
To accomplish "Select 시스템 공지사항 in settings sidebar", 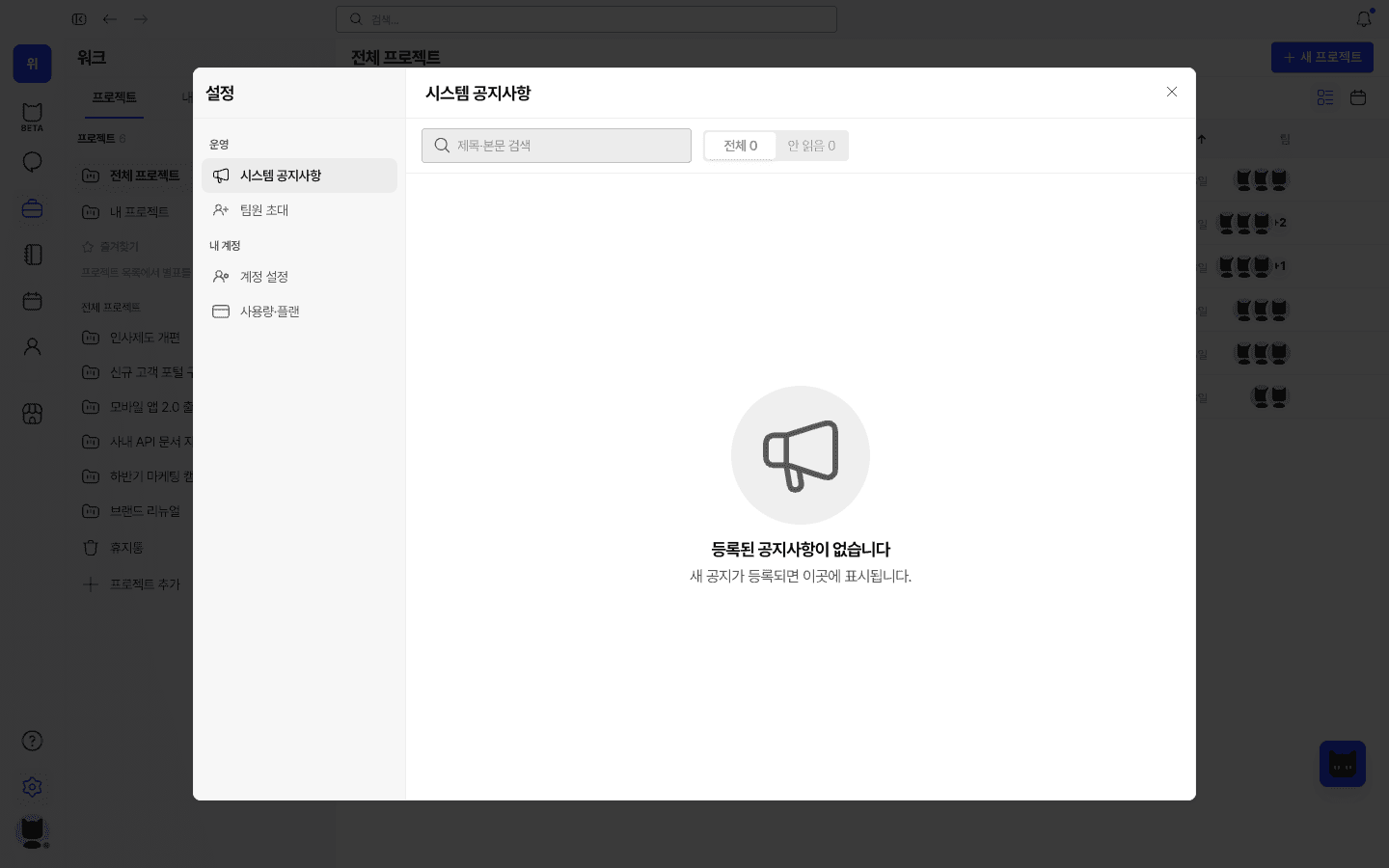I will pyautogui.click(x=299, y=176).
